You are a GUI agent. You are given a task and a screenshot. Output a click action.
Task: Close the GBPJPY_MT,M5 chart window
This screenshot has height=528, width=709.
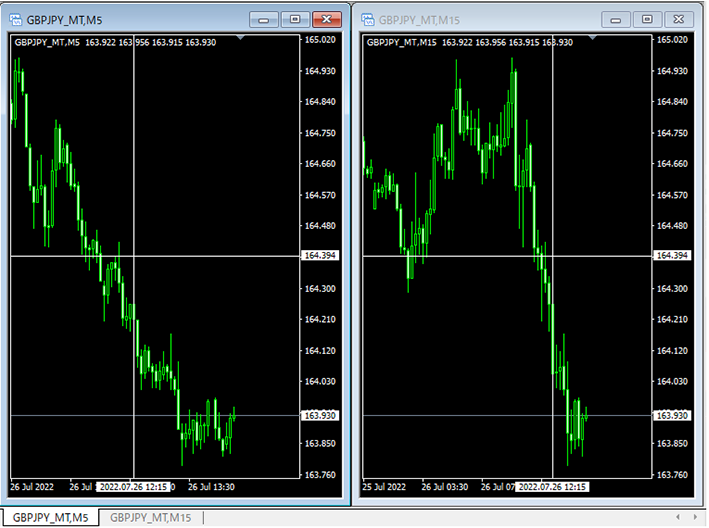pos(326,19)
